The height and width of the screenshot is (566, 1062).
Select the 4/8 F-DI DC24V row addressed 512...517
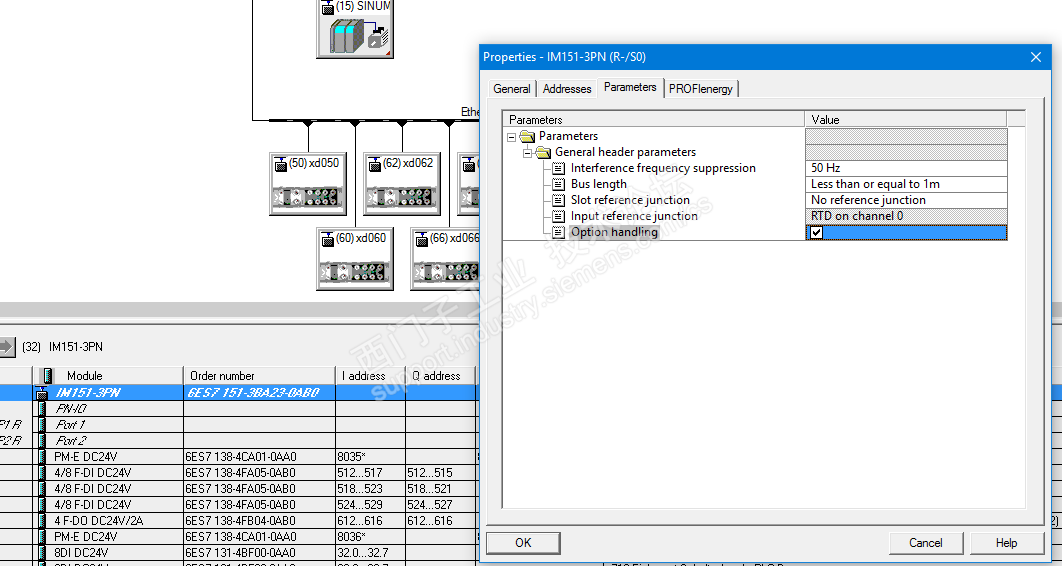(x=239, y=473)
